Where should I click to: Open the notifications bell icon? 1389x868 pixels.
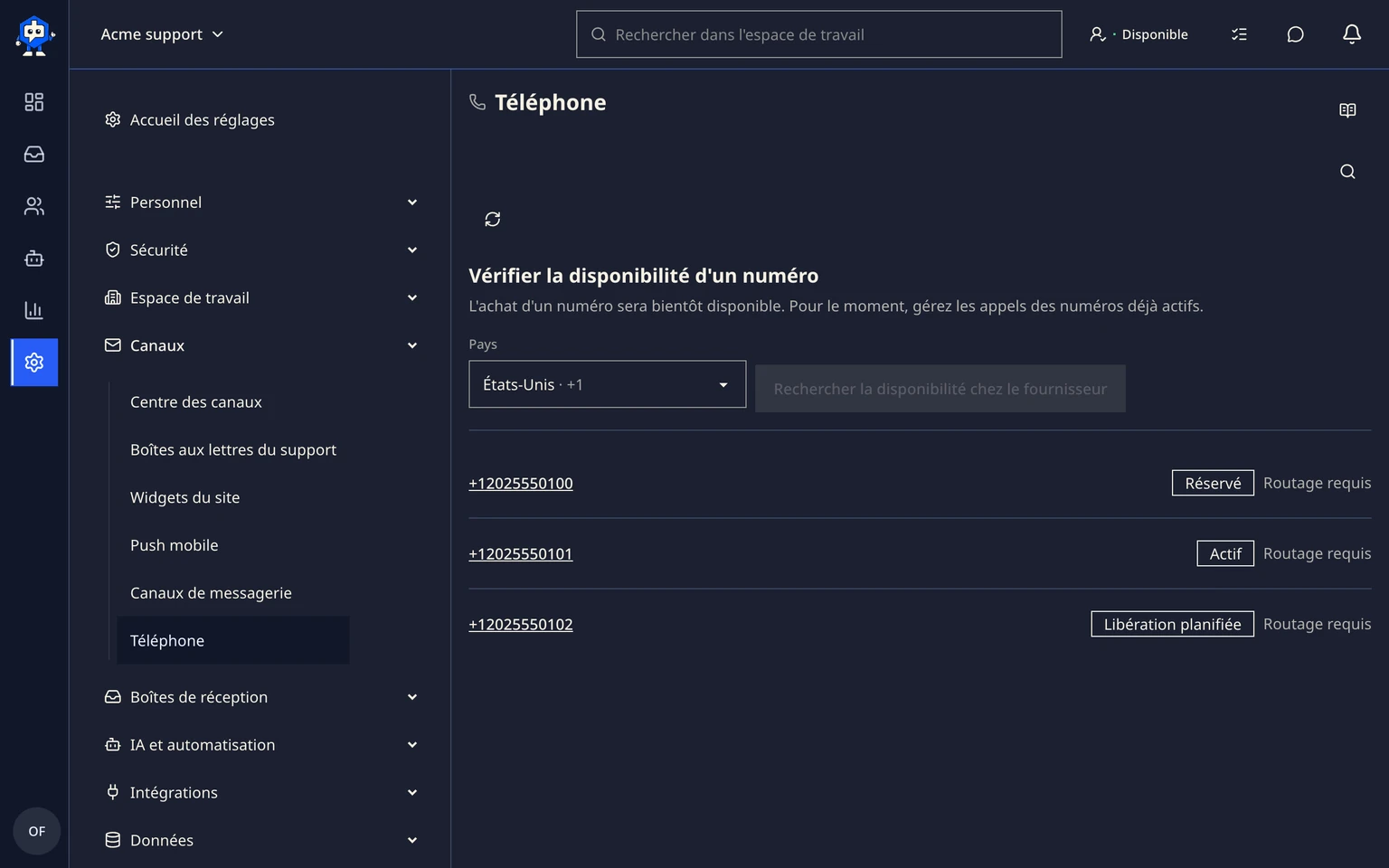[x=1351, y=34]
